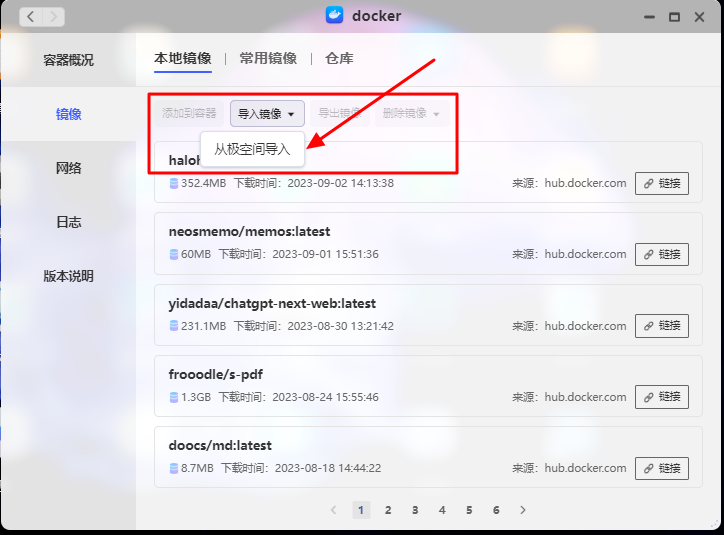Jump to page 2

(388, 510)
